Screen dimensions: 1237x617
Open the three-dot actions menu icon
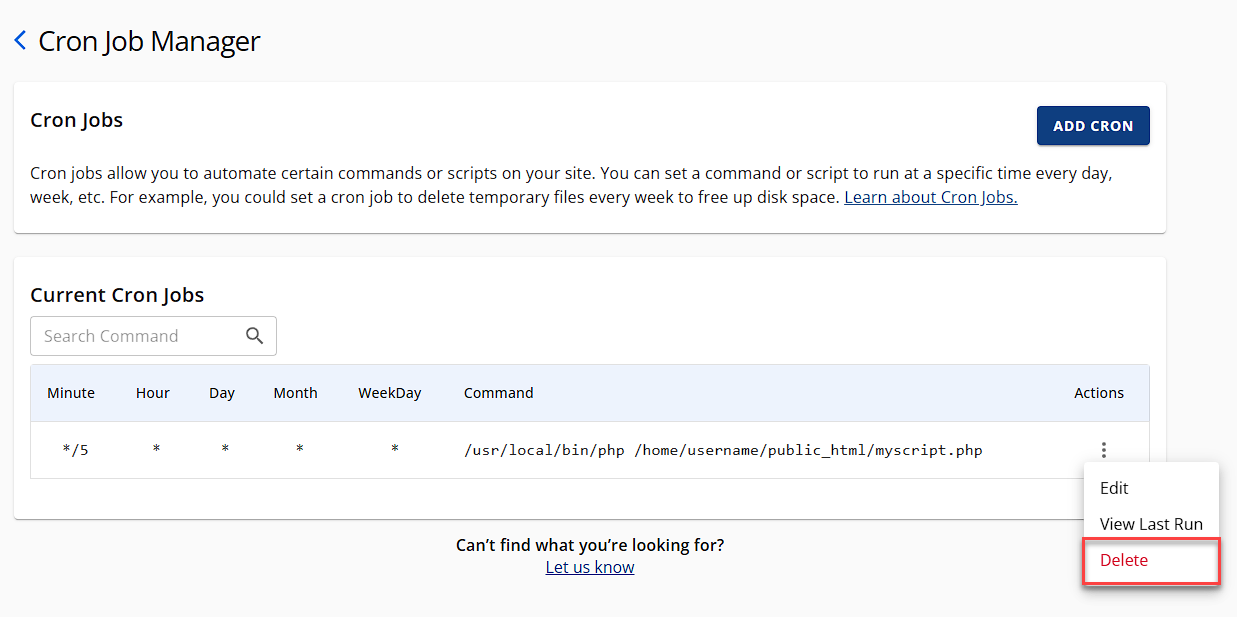1103,450
